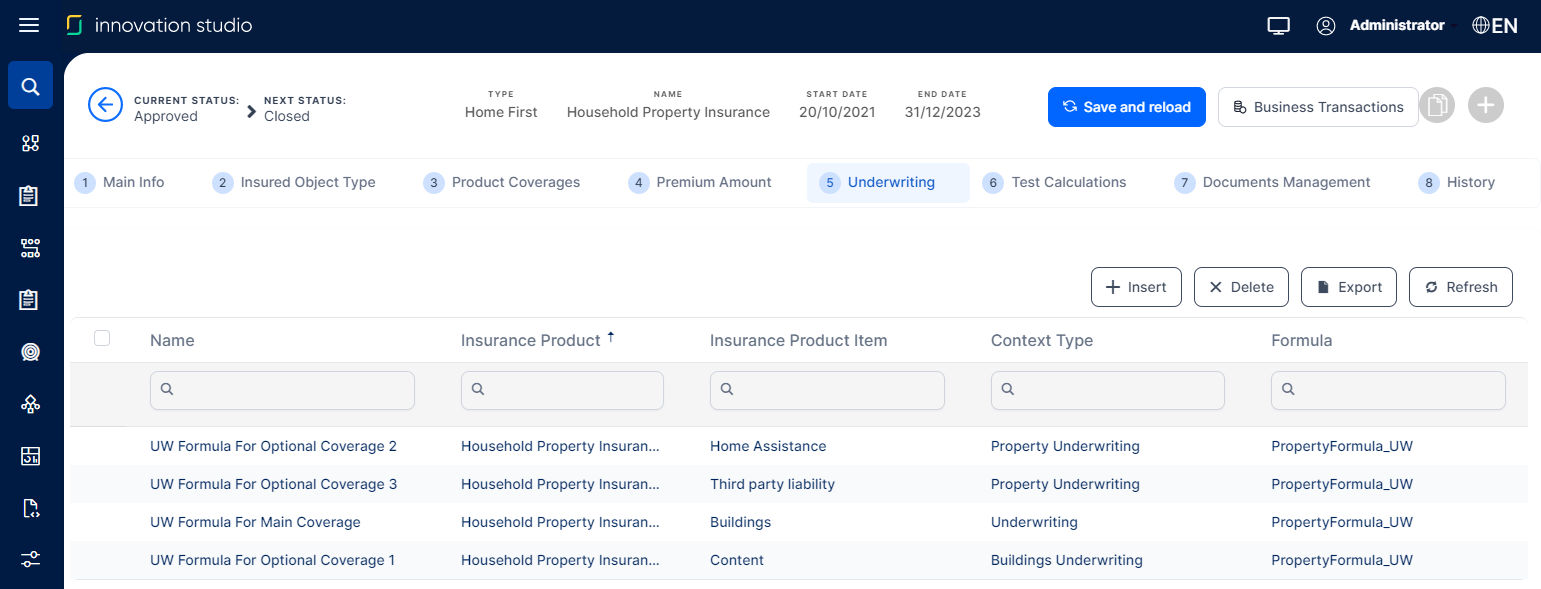Click the back arrow circle icon
The image size is (1541, 589).
coord(105,105)
